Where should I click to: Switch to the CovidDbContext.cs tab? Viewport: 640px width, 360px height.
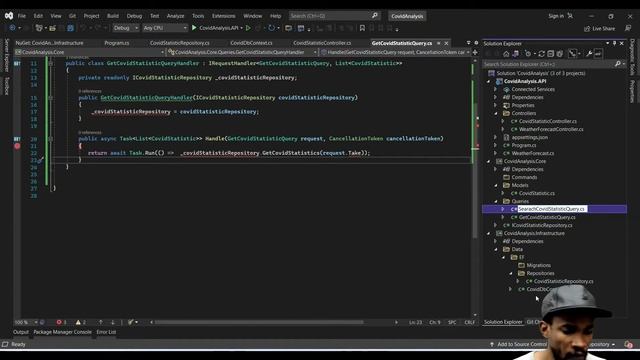click(x=251, y=43)
